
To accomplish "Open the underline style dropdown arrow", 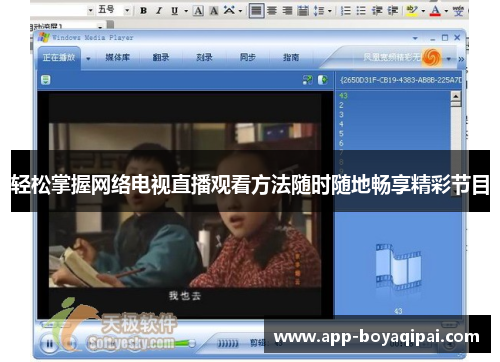I will (186, 11).
